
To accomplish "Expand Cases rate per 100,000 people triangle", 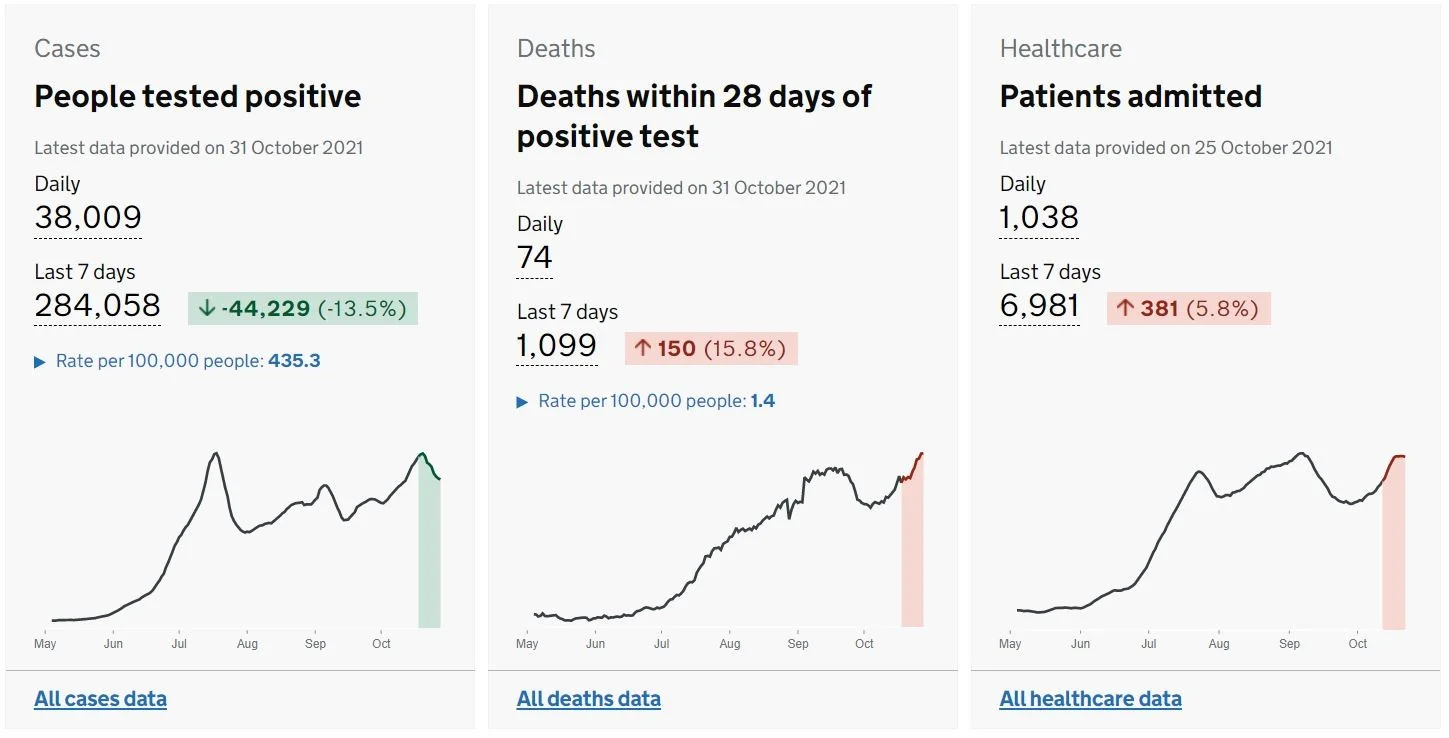I will click(40, 362).
